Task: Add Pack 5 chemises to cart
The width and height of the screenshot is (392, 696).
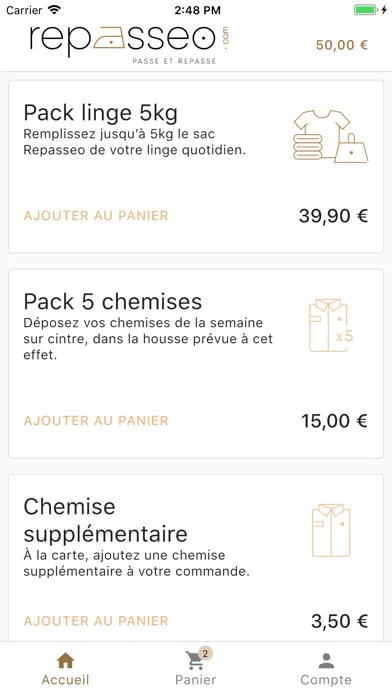Action: click(x=96, y=421)
